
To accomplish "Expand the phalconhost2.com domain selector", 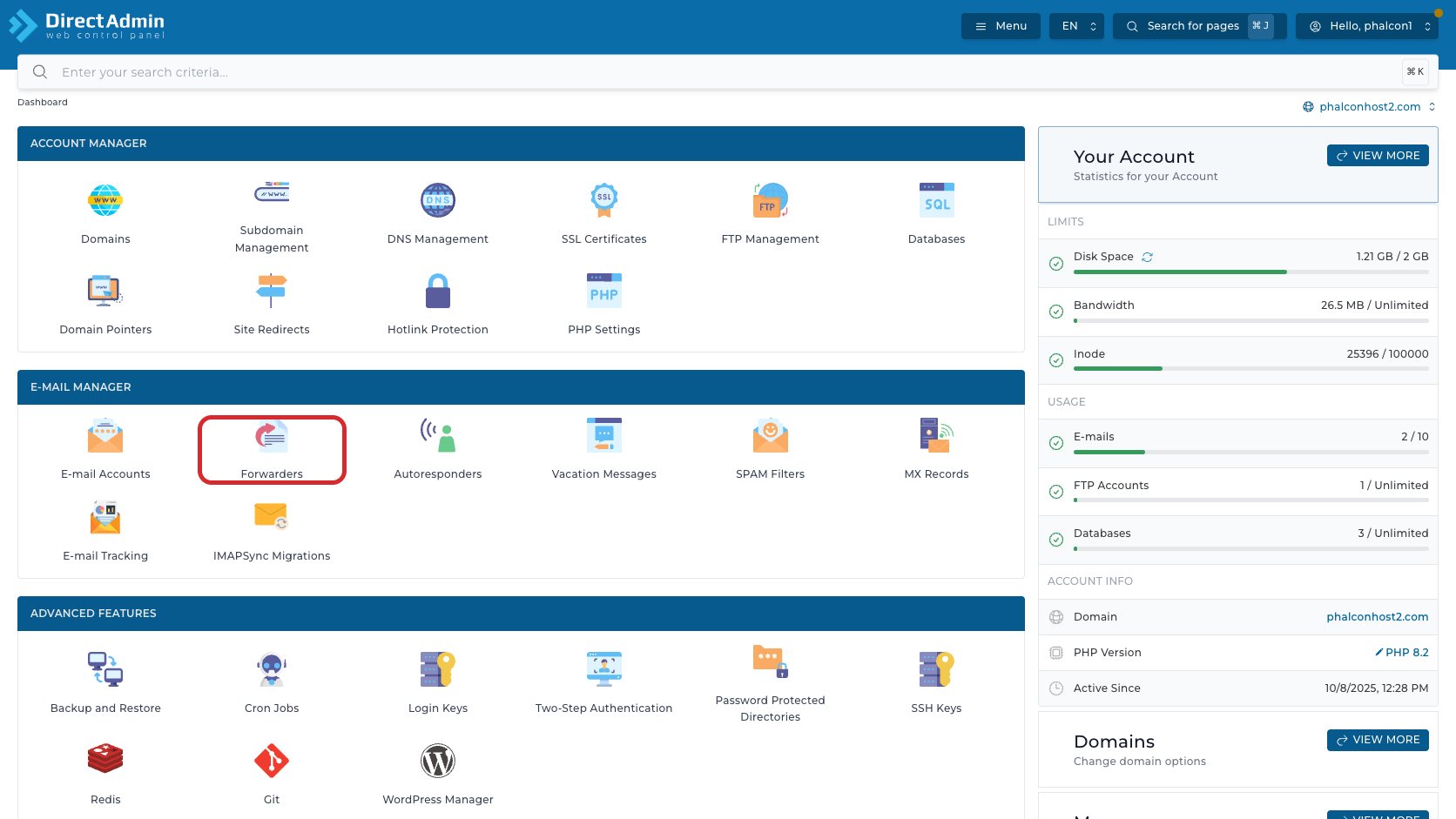I will [1369, 107].
